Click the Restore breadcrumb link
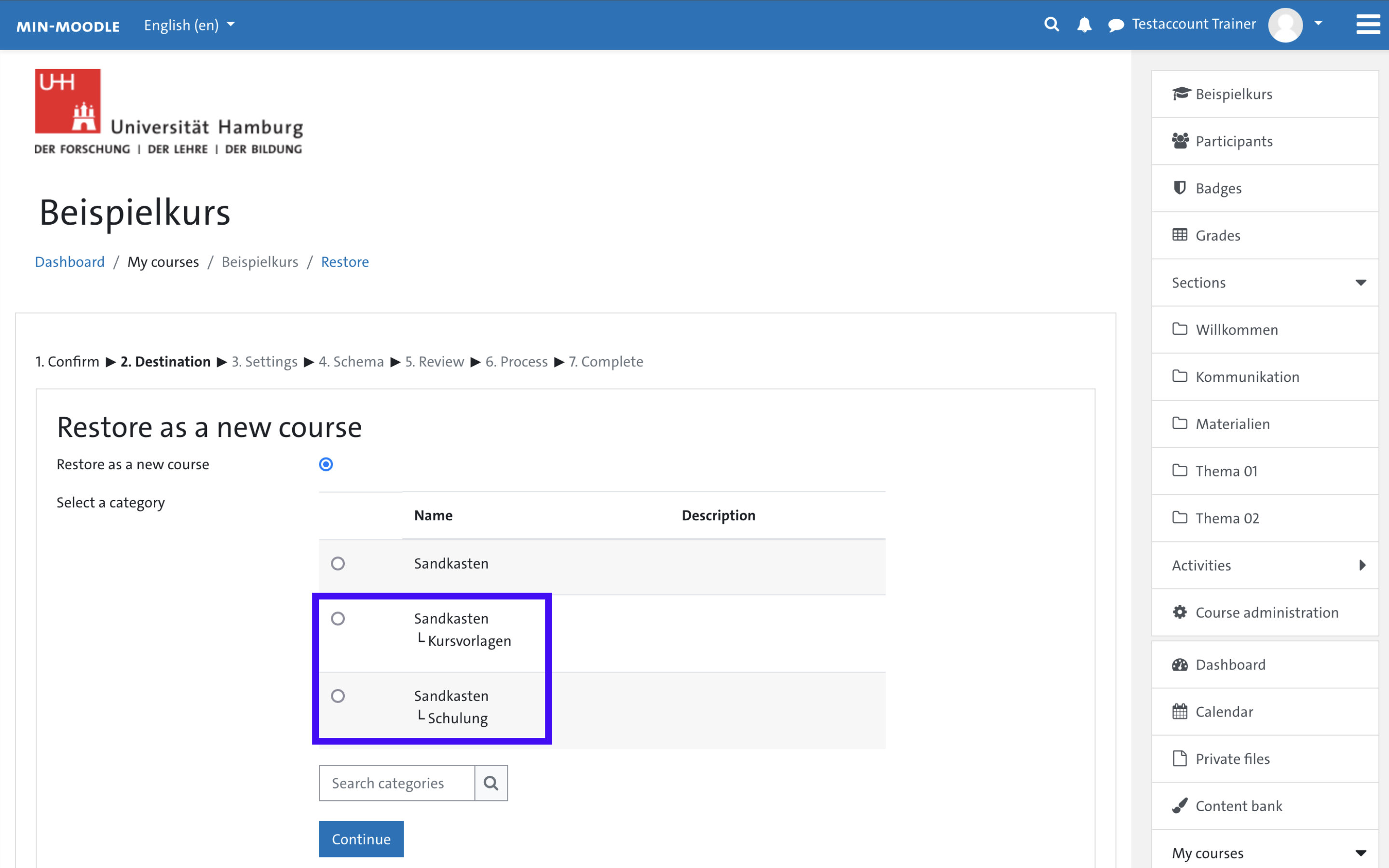1389x868 pixels. point(345,262)
